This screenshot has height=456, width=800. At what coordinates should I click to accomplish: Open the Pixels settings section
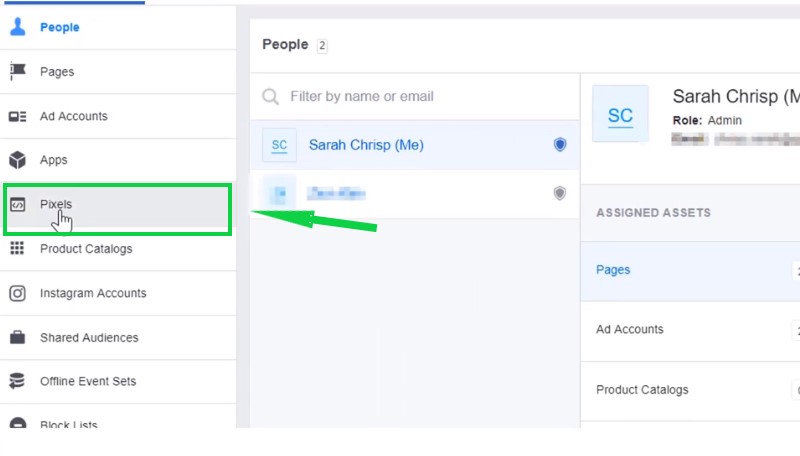[x=118, y=205]
